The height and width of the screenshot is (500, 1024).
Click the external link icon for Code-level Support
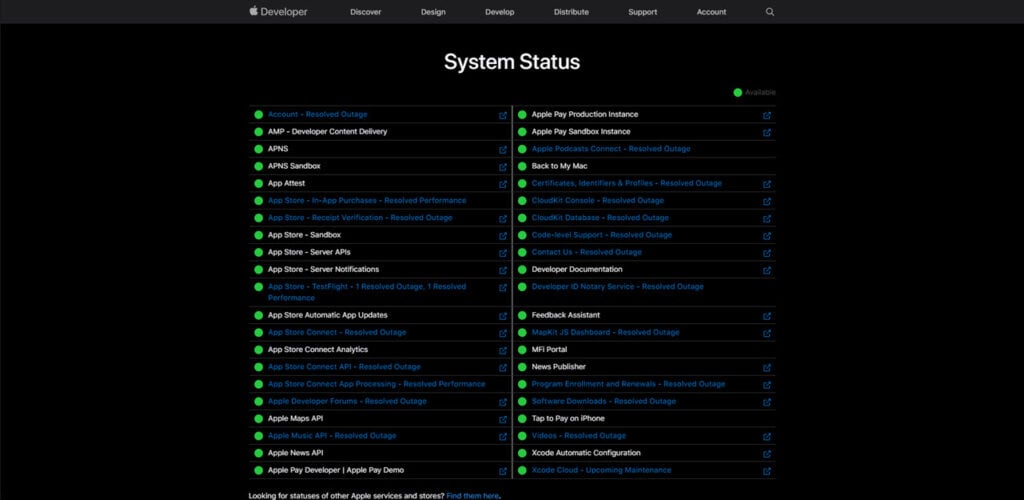click(767, 236)
